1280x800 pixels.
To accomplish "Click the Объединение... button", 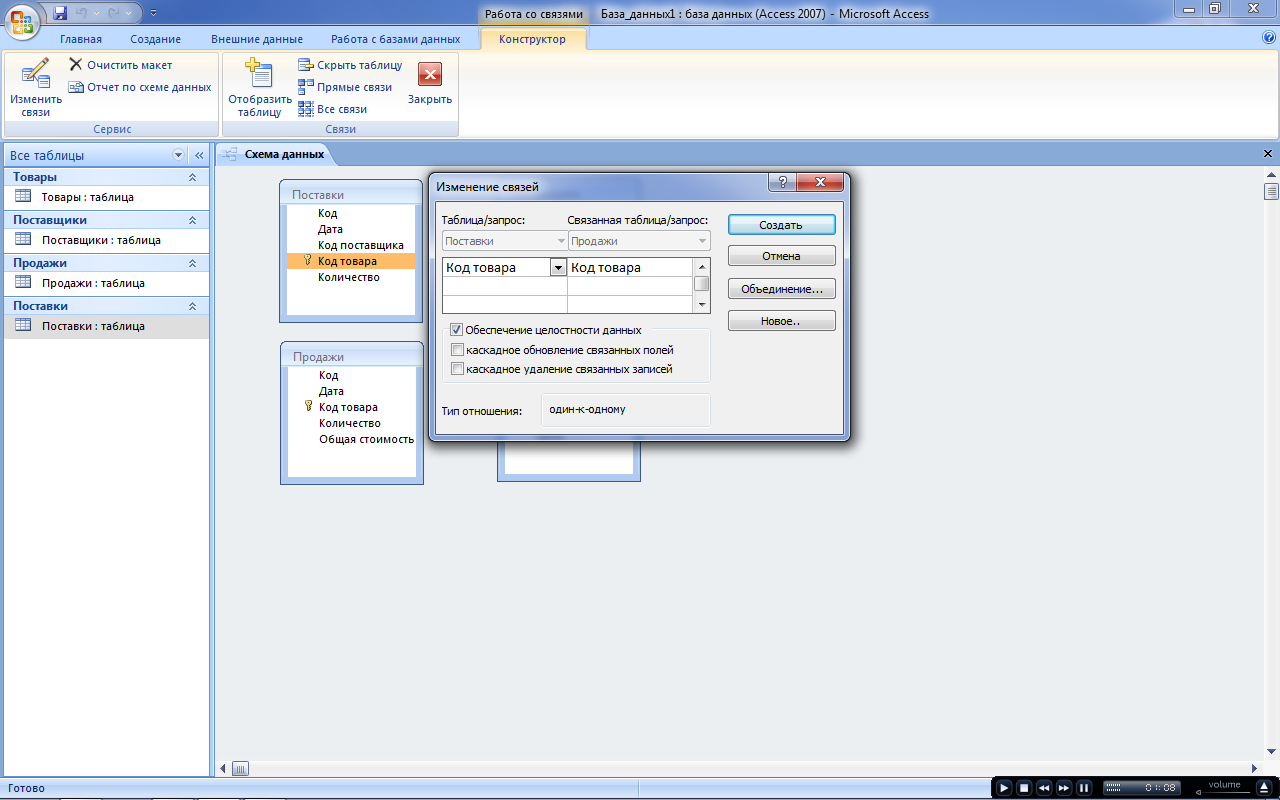I will (781, 289).
